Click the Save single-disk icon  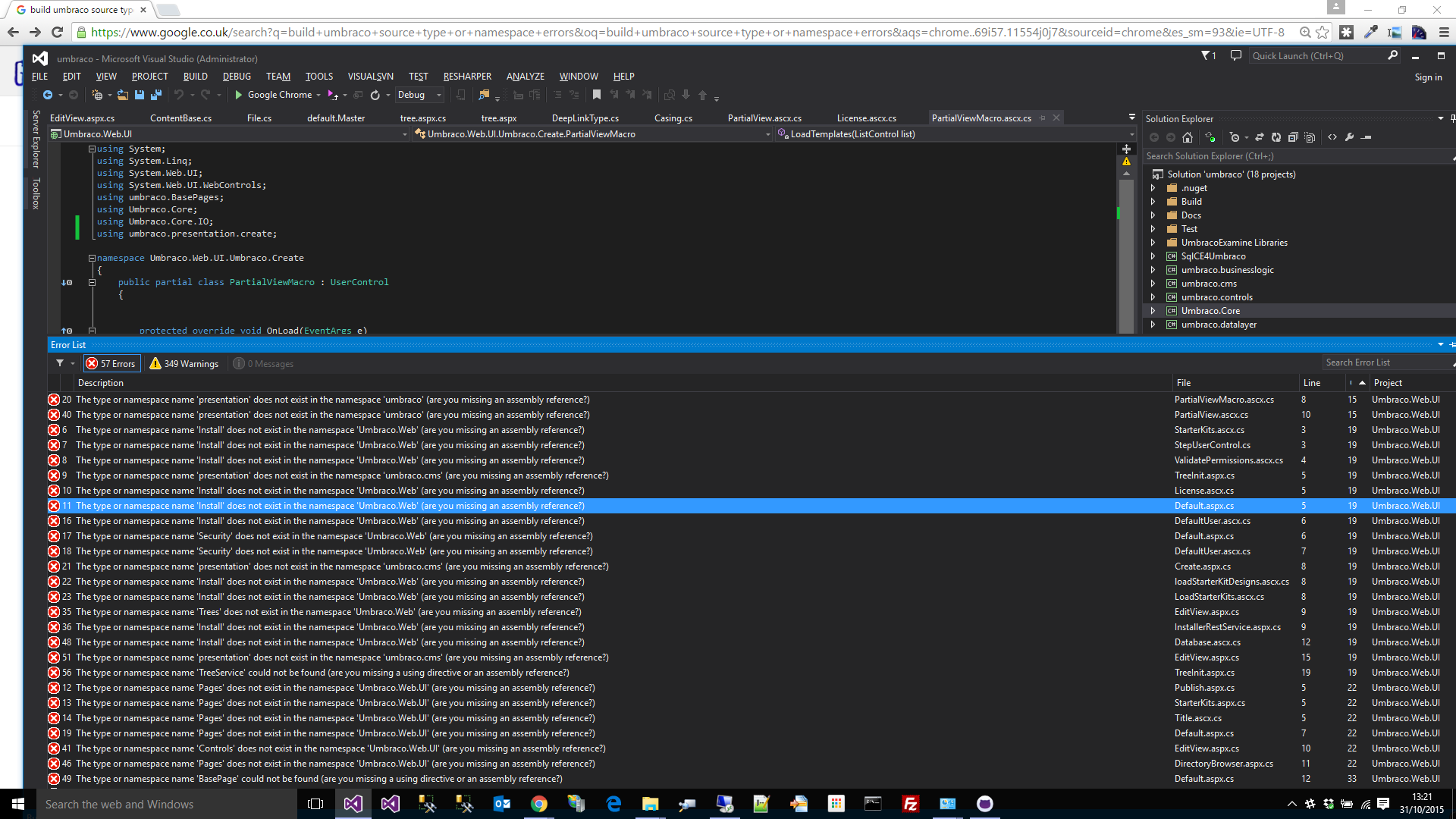(x=140, y=96)
